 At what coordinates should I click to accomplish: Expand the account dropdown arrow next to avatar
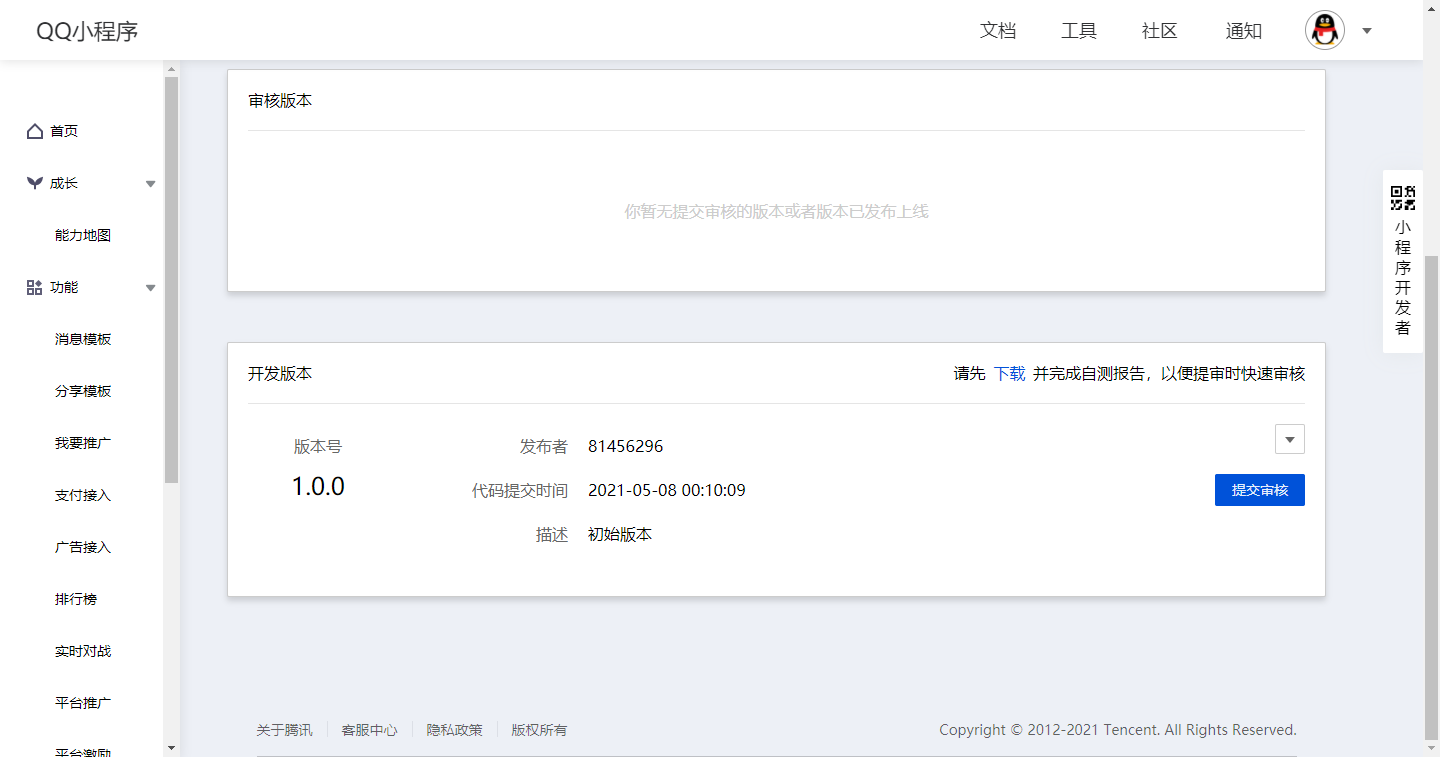click(1367, 31)
